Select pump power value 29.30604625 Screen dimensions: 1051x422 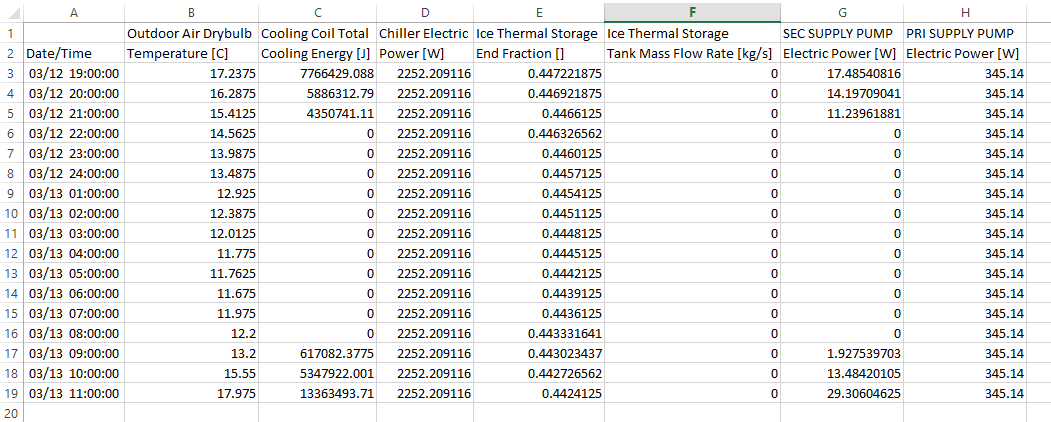841,393
